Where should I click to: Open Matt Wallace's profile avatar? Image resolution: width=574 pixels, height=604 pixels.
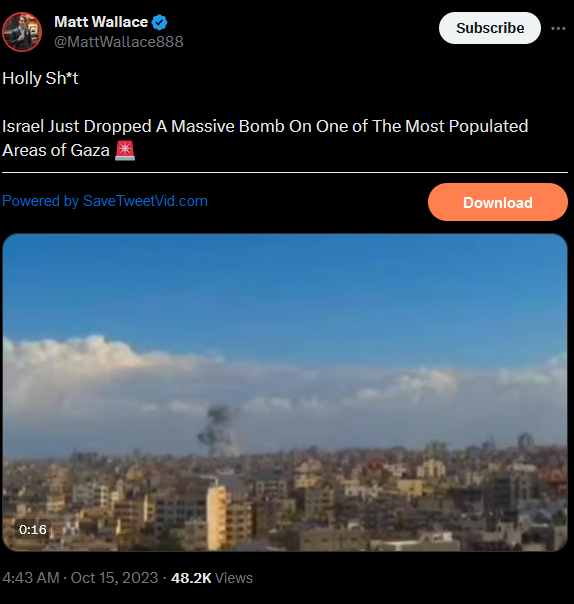[22, 32]
